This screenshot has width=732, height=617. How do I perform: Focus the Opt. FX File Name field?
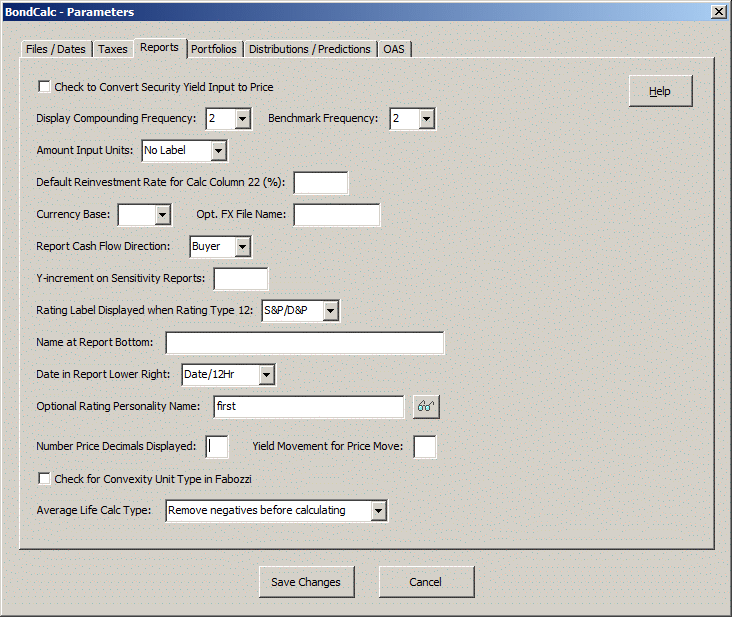click(336, 215)
